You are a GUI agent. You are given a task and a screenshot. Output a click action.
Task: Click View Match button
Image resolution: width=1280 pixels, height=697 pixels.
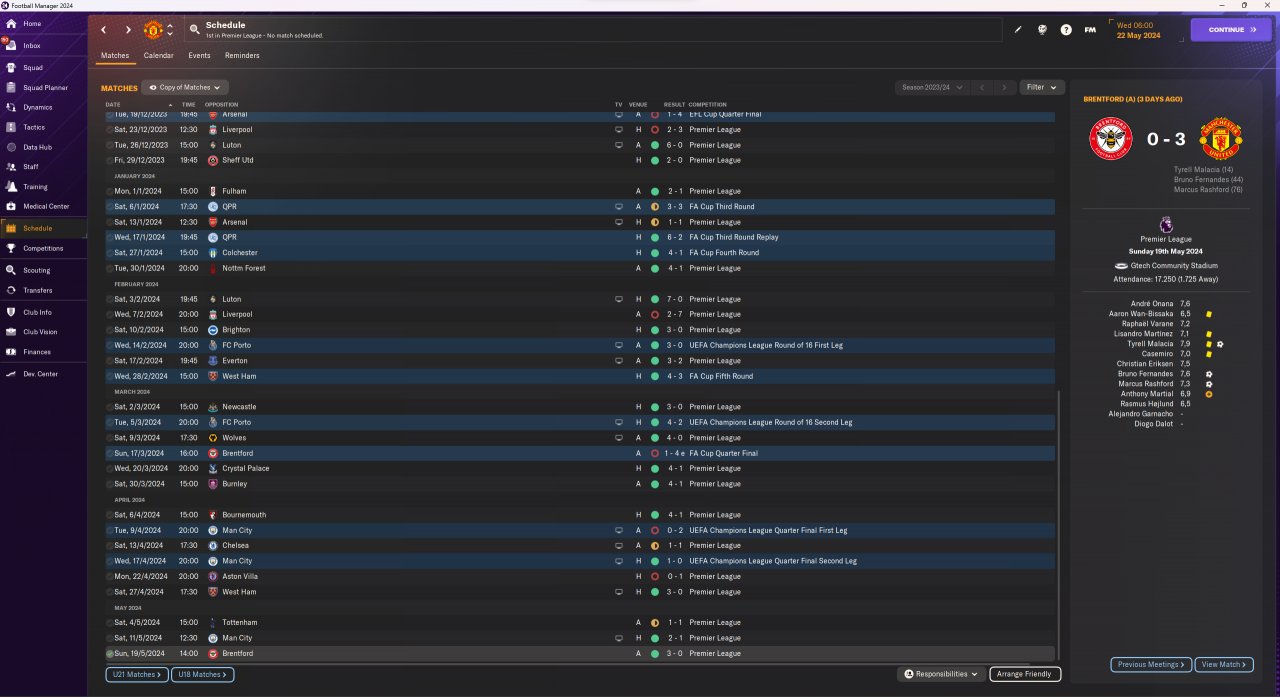(1225, 664)
